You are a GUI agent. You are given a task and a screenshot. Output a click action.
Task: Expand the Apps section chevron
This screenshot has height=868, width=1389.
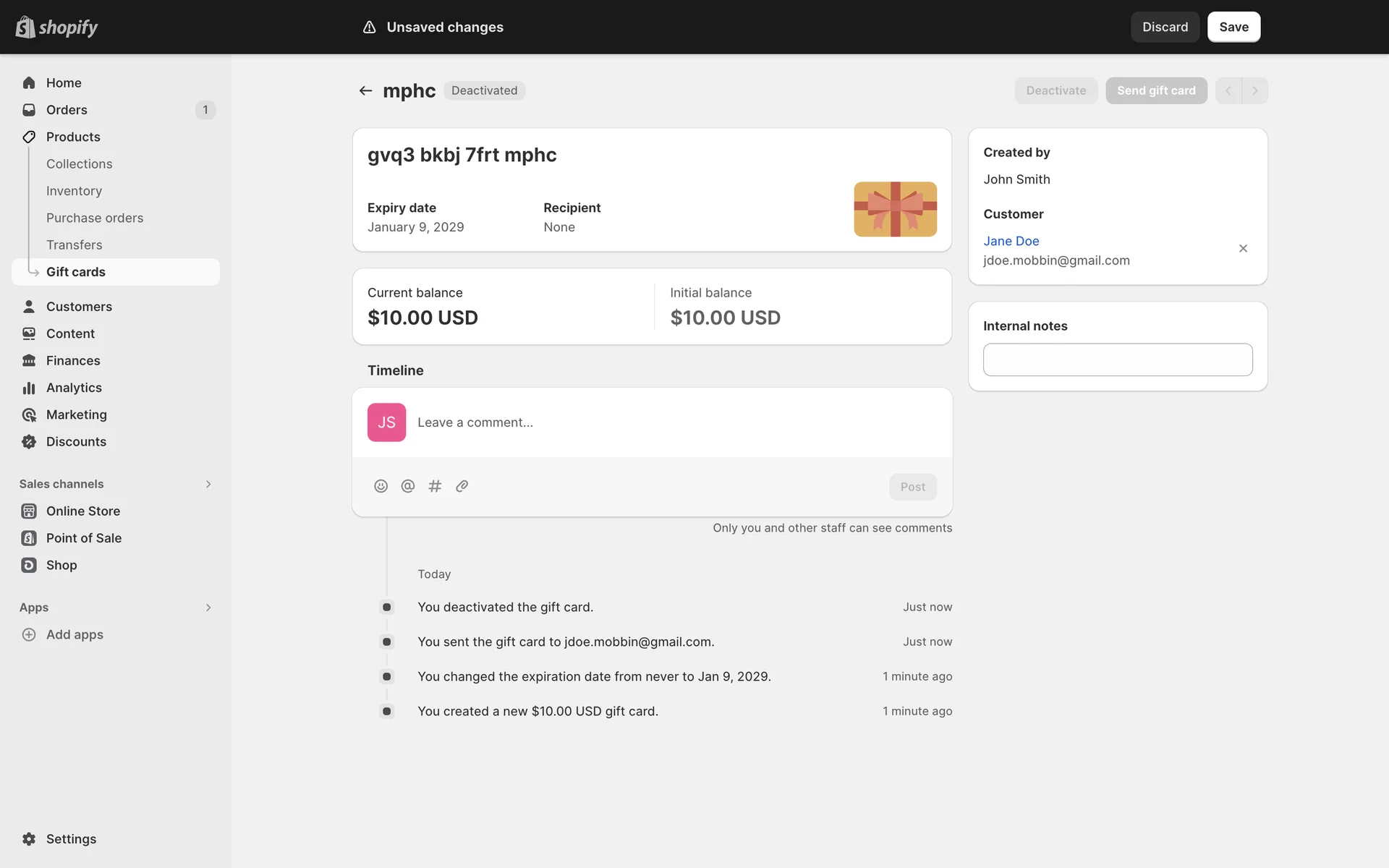pos(208,608)
